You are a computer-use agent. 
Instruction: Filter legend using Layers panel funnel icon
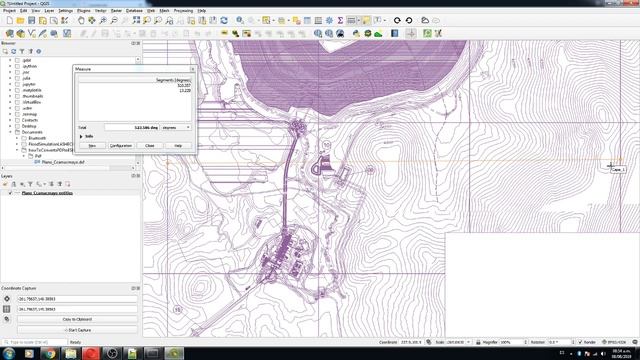pyautogui.click(x=30, y=184)
